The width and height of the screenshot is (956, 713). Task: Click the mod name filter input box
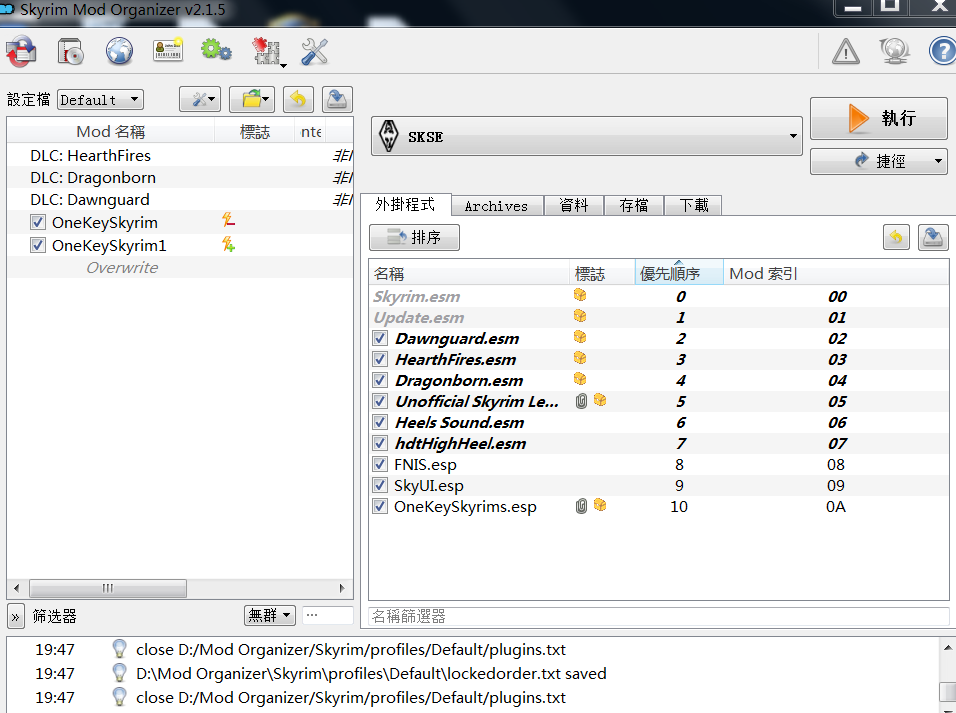pyautogui.click(x=328, y=615)
